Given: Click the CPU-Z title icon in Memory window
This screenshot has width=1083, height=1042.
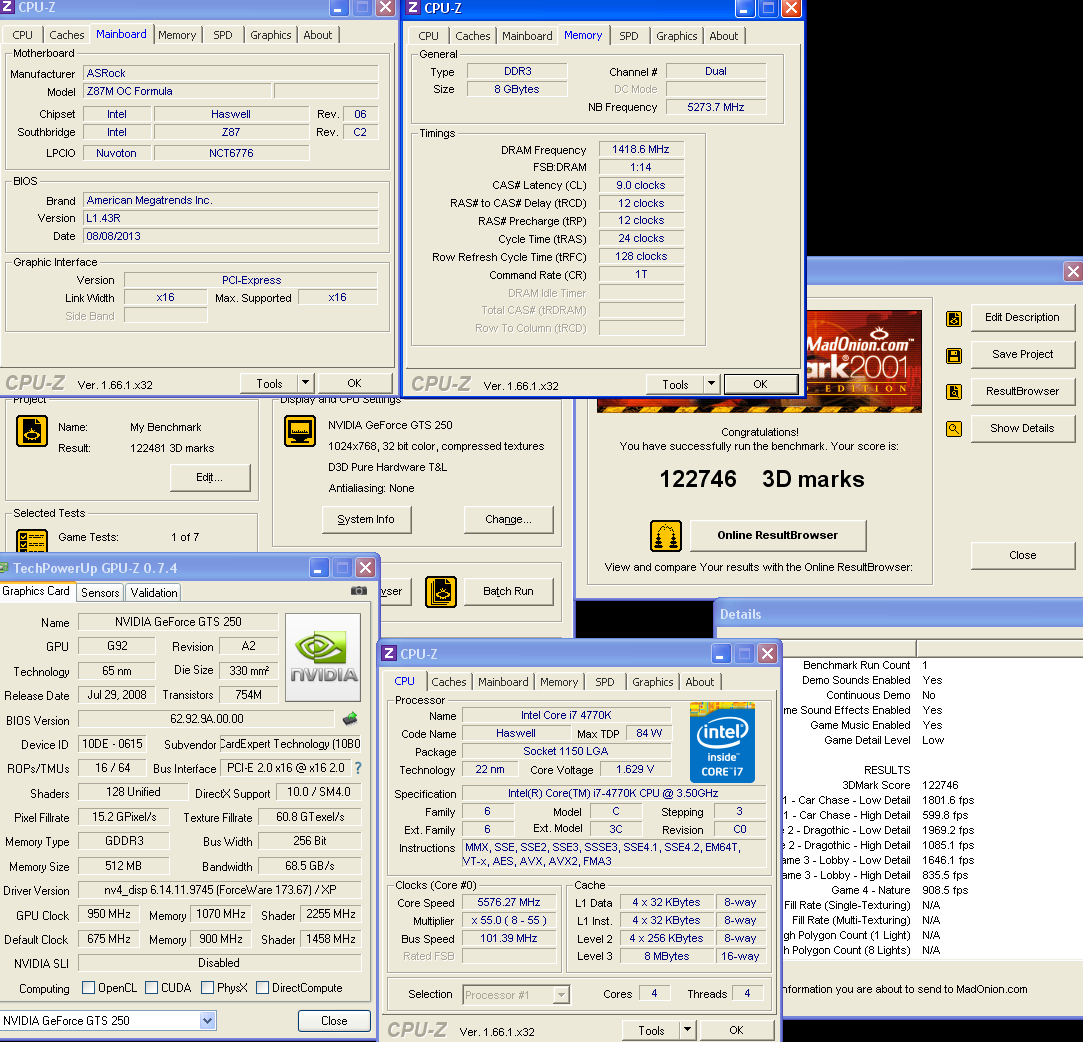Looking at the screenshot, I should (x=413, y=8).
